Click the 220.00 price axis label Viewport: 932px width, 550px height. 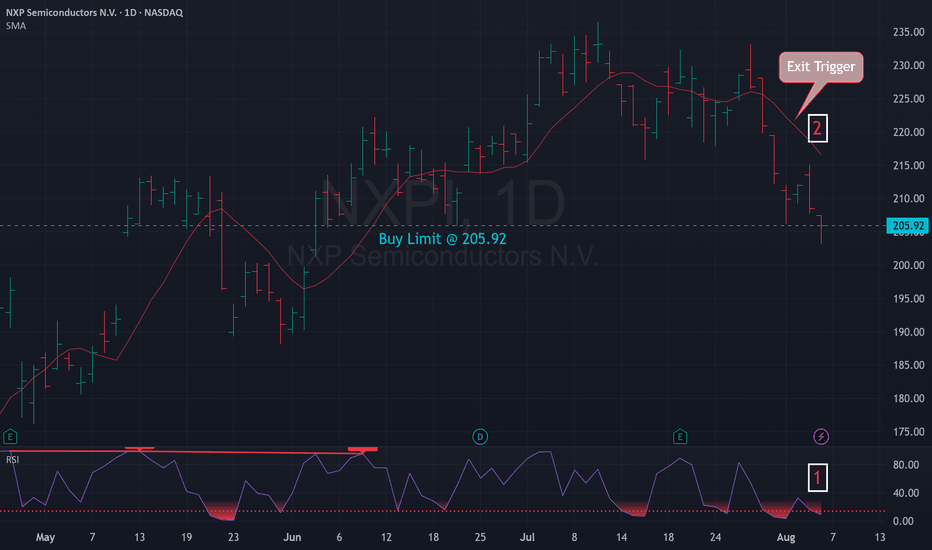(x=908, y=132)
